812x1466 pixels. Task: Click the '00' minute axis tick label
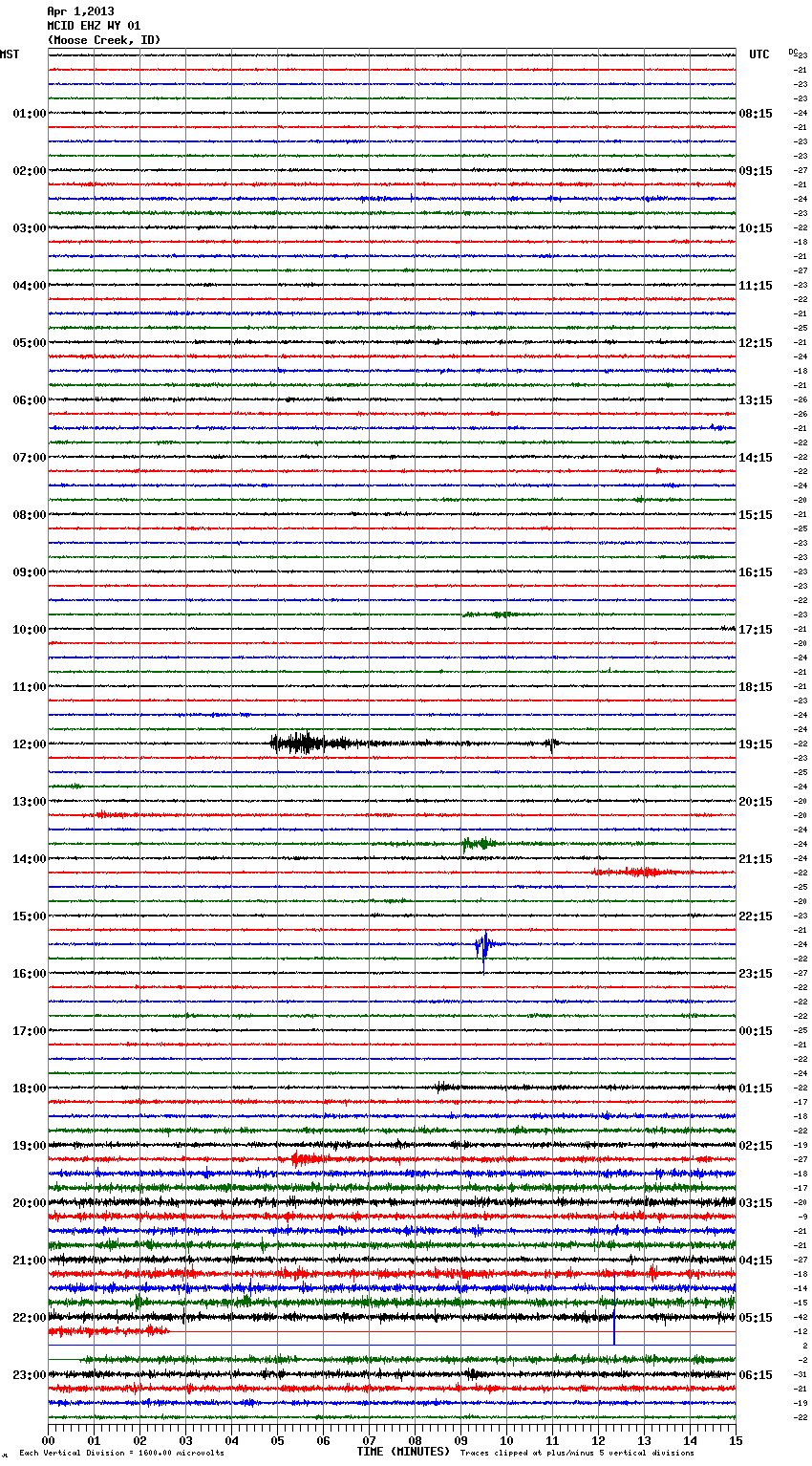pos(48,1440)
